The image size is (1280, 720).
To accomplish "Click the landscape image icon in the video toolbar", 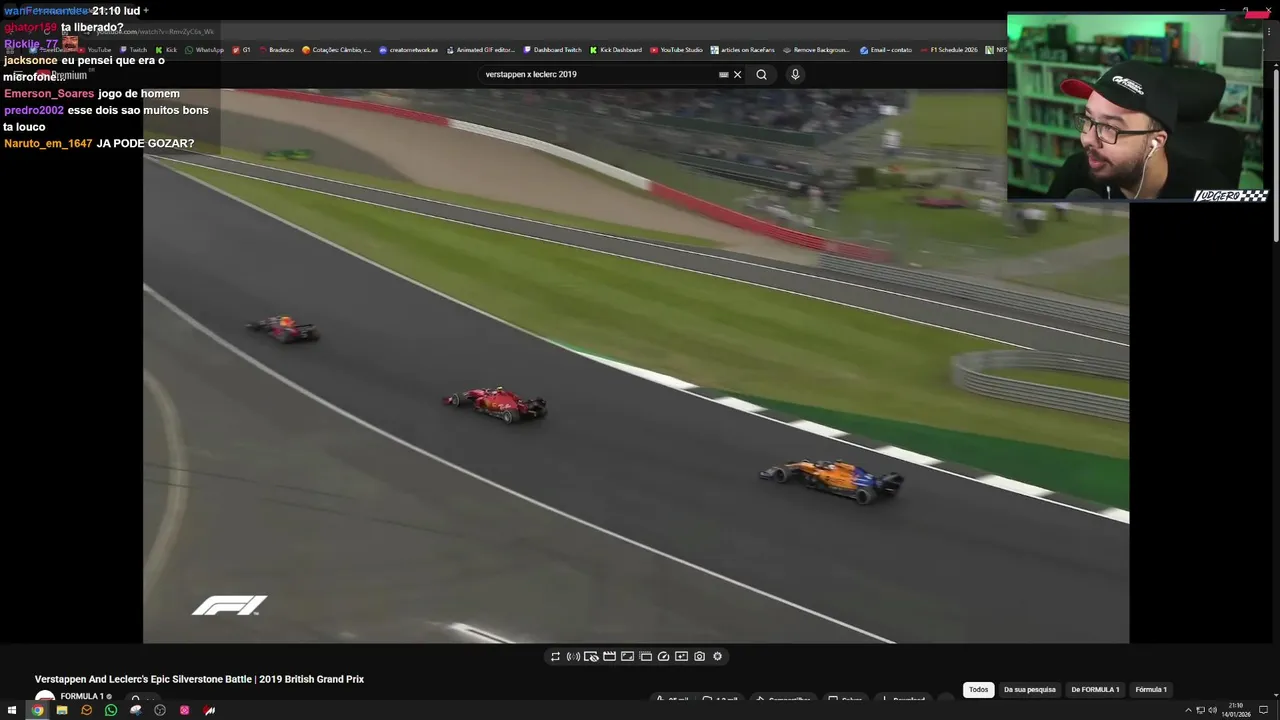I will (627, 657).
